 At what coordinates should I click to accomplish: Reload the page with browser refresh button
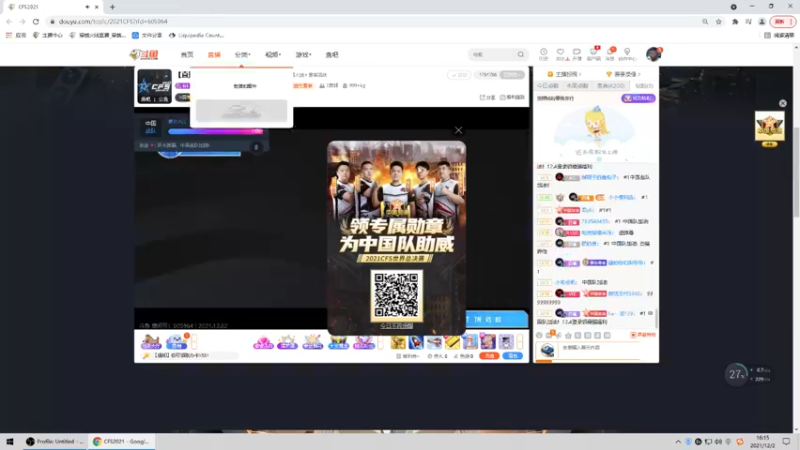tap(36, 21)
